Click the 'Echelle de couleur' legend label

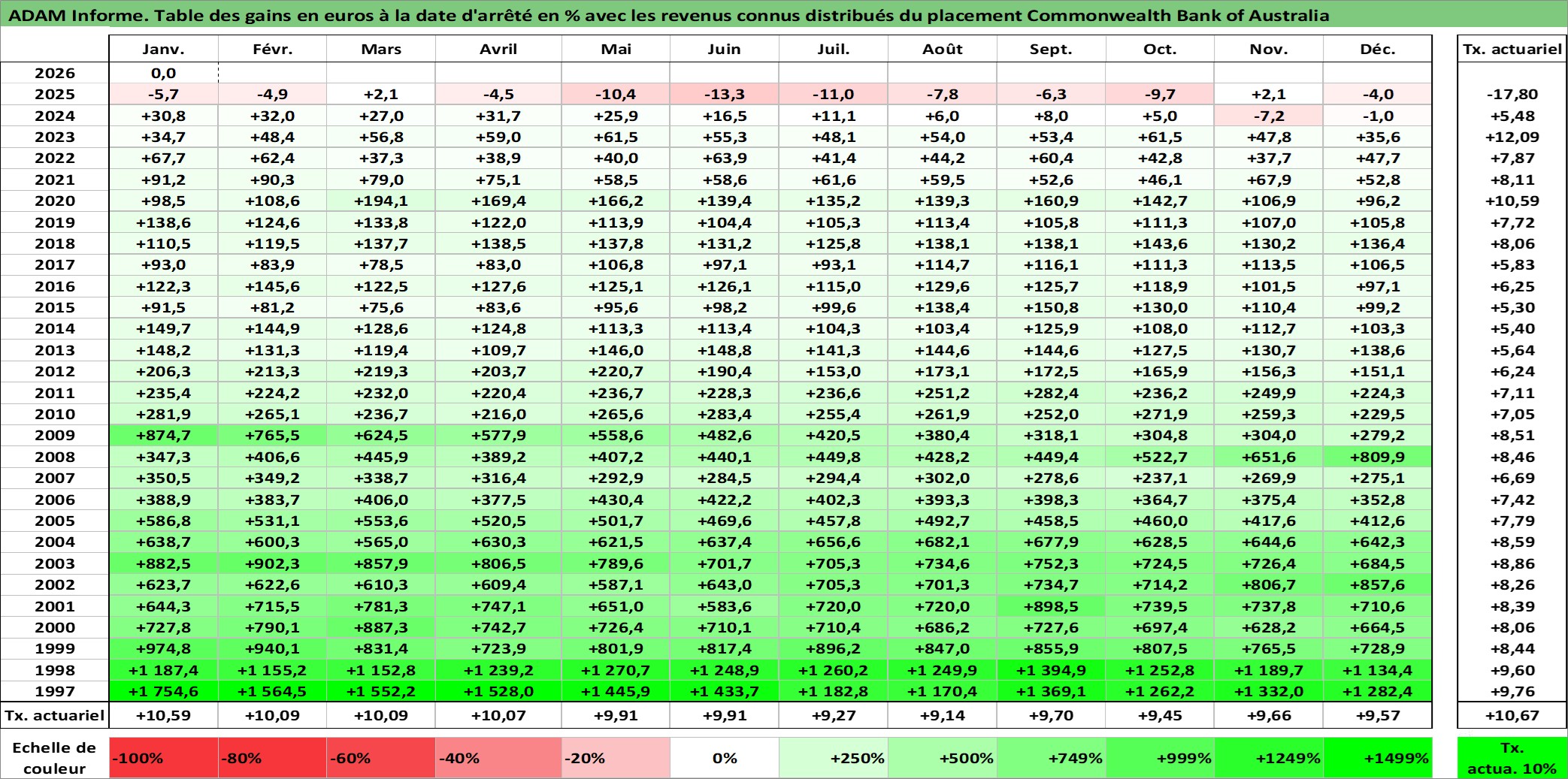coord(55,758)
